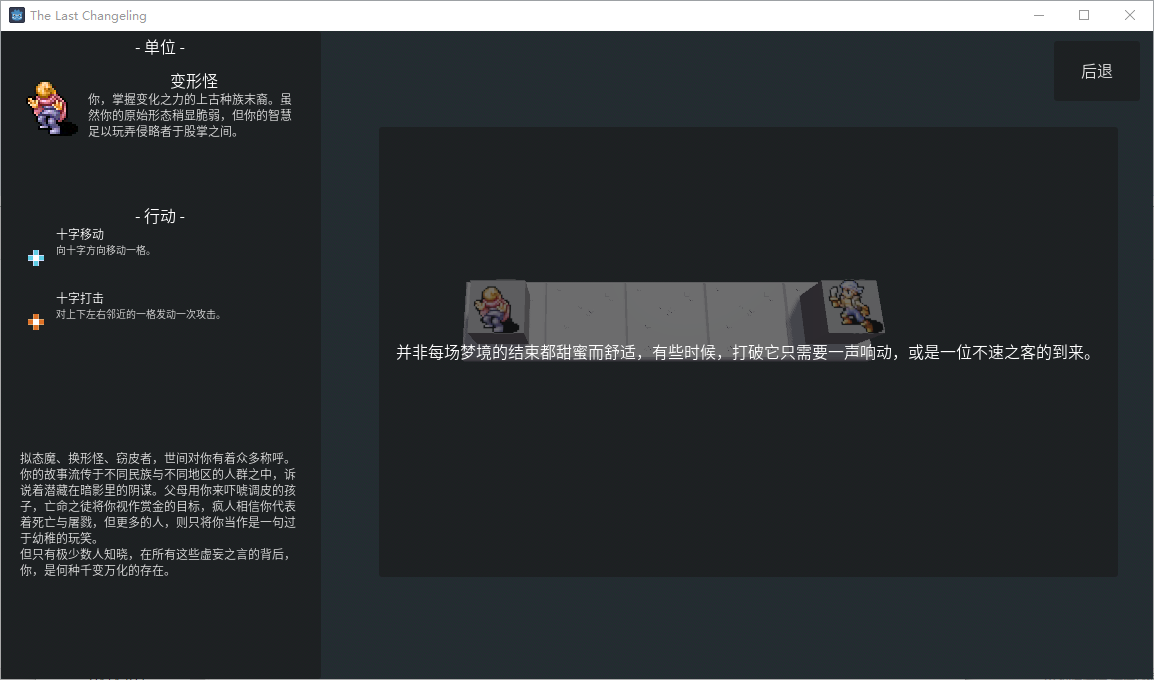Select the changeling sprite in unit panel

coord(52,109)
